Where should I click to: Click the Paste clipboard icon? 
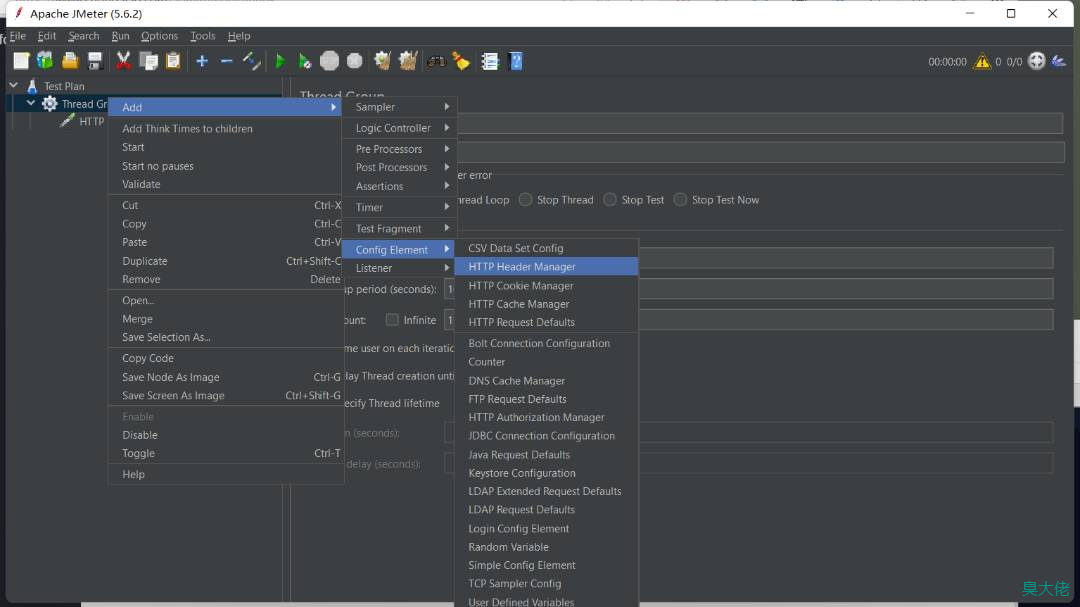coord(174,61)
